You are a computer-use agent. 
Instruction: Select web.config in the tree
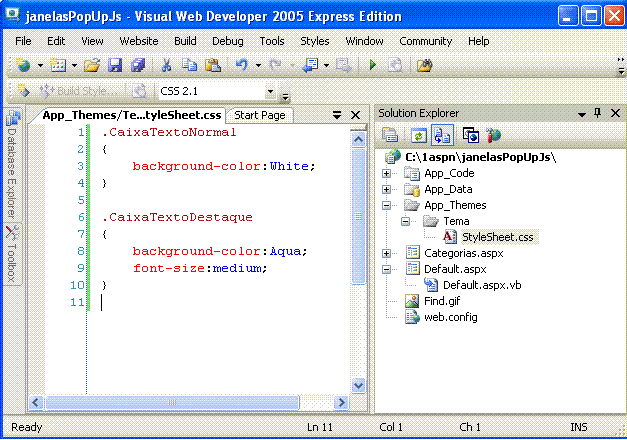point(451,317)
